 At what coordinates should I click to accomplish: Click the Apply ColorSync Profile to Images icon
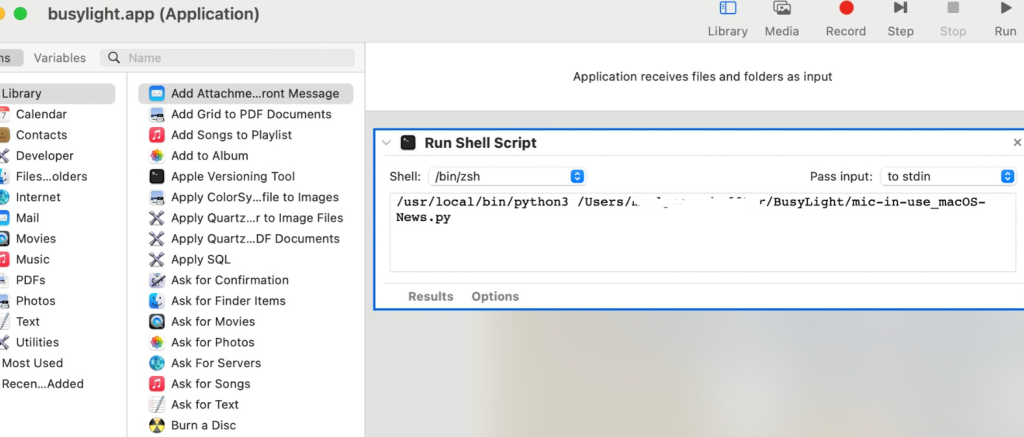click(x=157, y=197)
